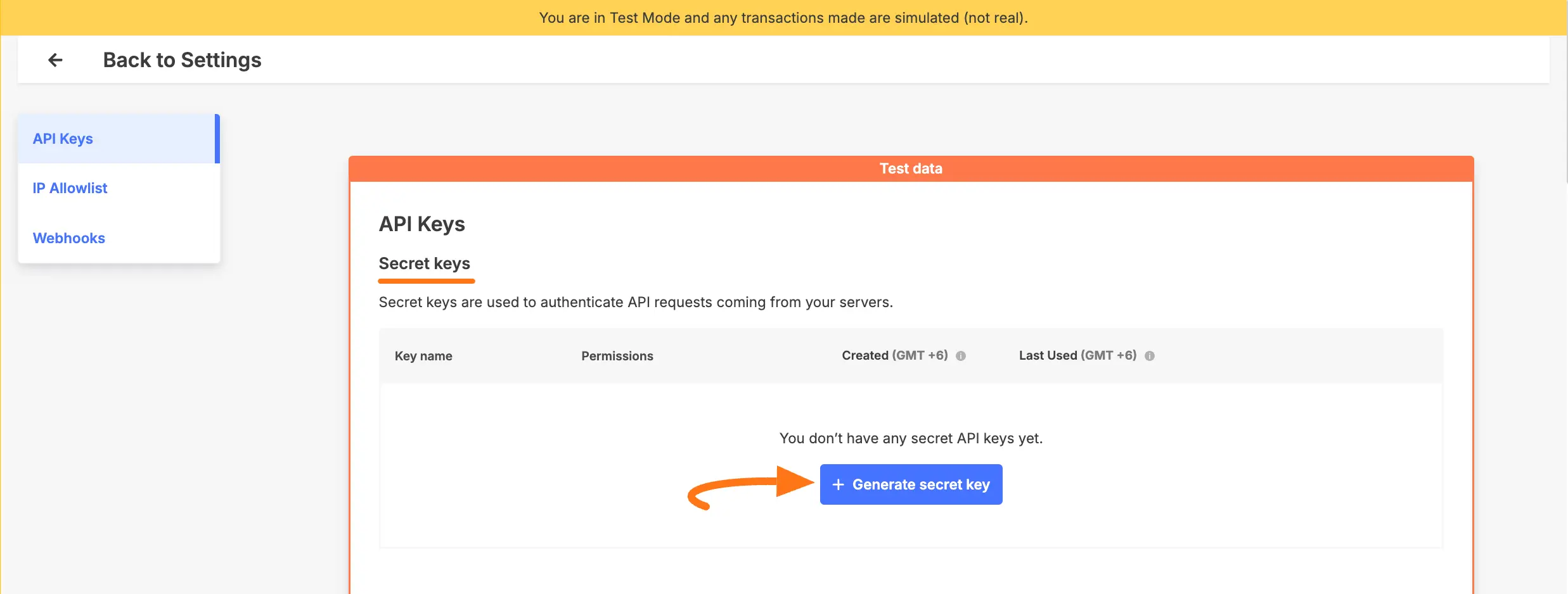Image resolution: width=1568 pixels, height=594 pixels.
Task: Click the API Keys page heading
Action: [421, 224]
